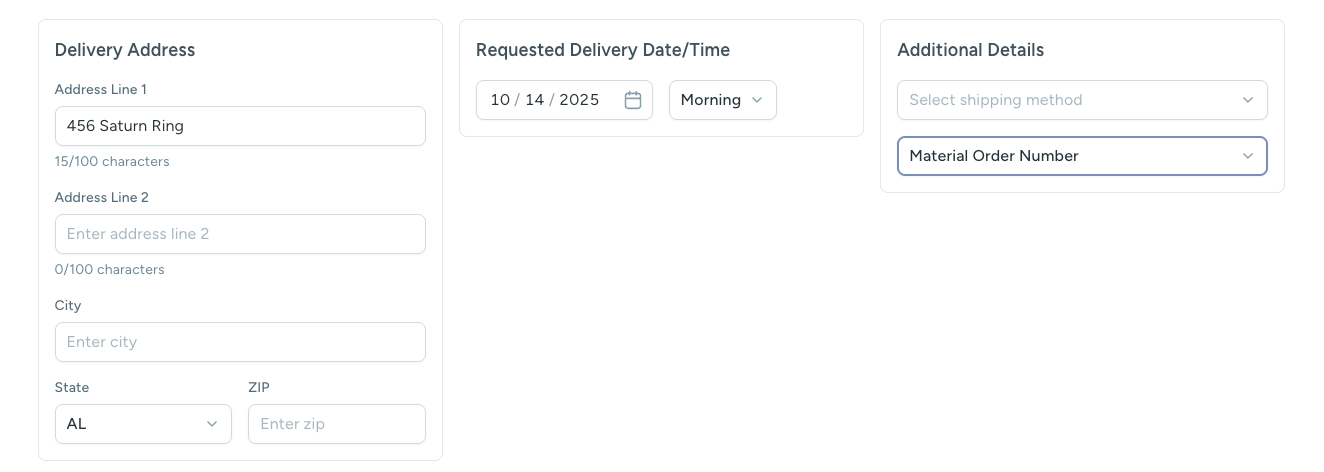Click the ZIP field label
The image size is (1324, 472).
click(259, 387)
